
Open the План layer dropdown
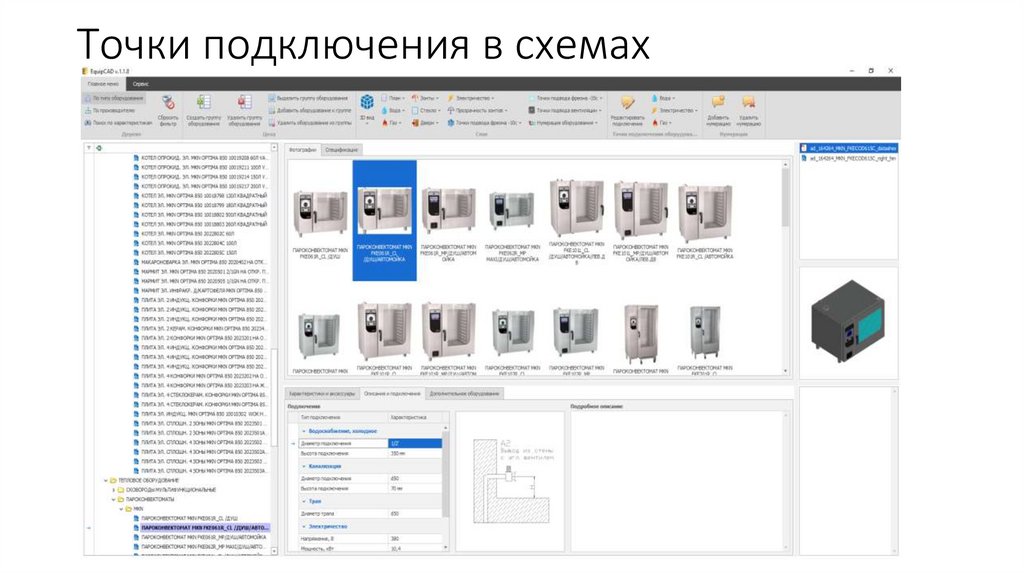point(393,98)
